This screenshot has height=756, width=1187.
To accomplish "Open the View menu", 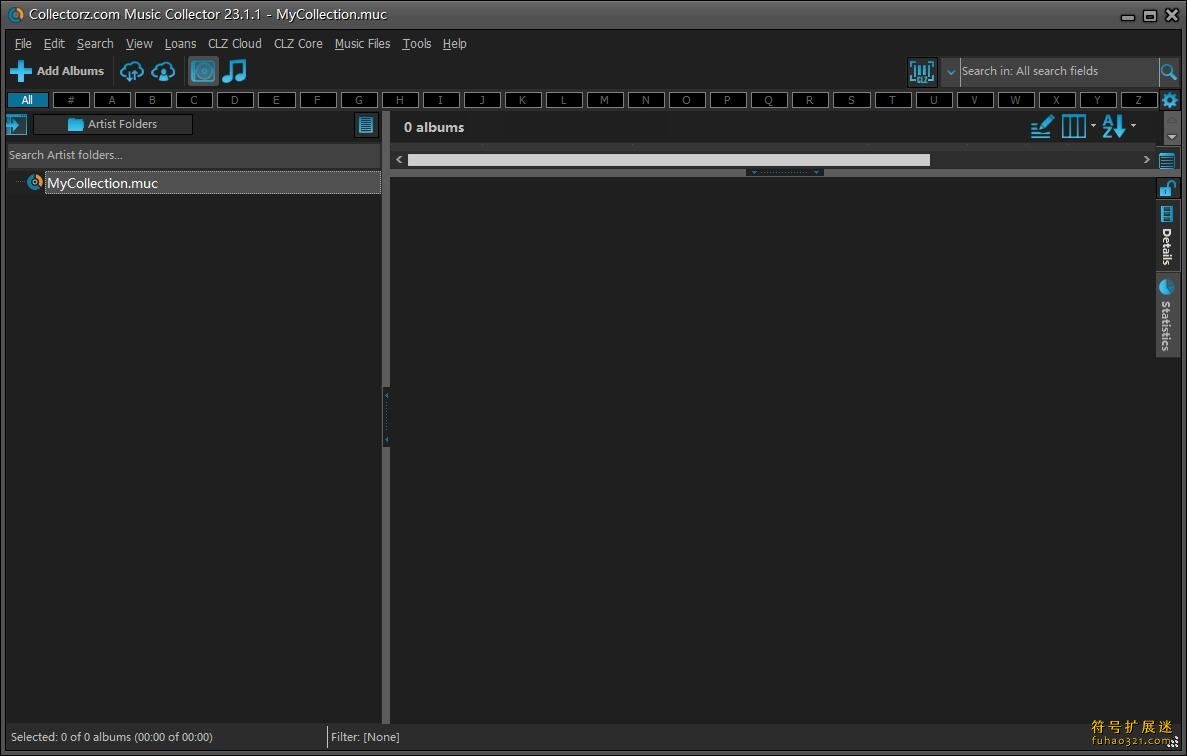I will (139, 44).
